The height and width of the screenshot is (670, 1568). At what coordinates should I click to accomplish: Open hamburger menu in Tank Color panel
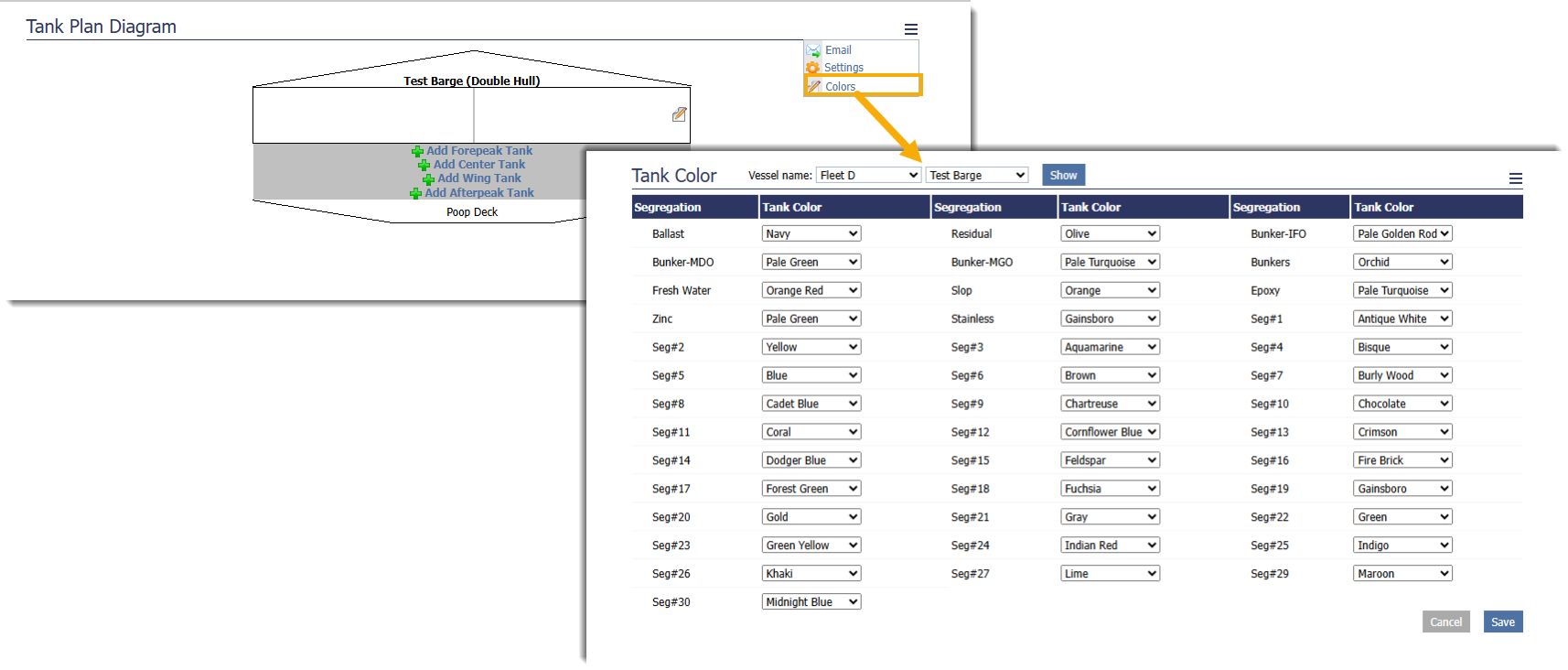(x=1515, y=179)
